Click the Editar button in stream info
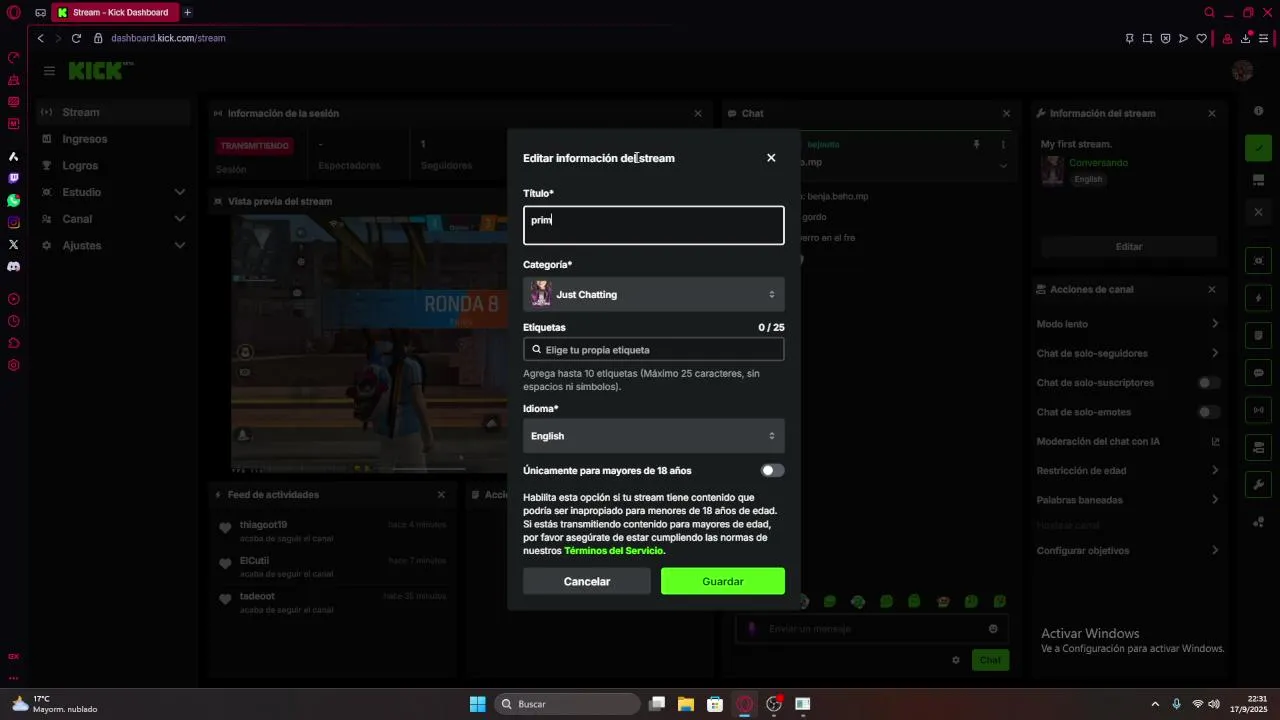 tap(1128, 246)
